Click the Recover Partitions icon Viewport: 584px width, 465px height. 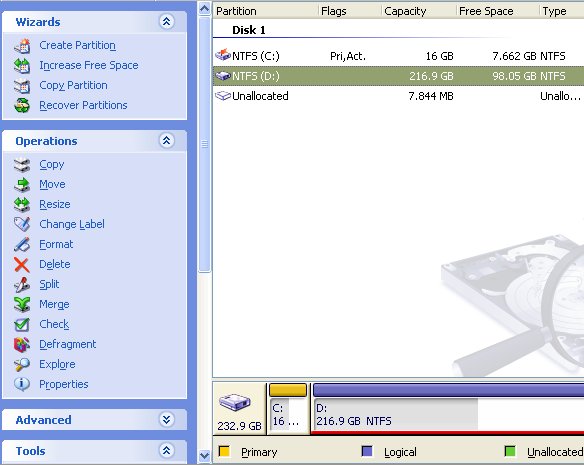22,106
